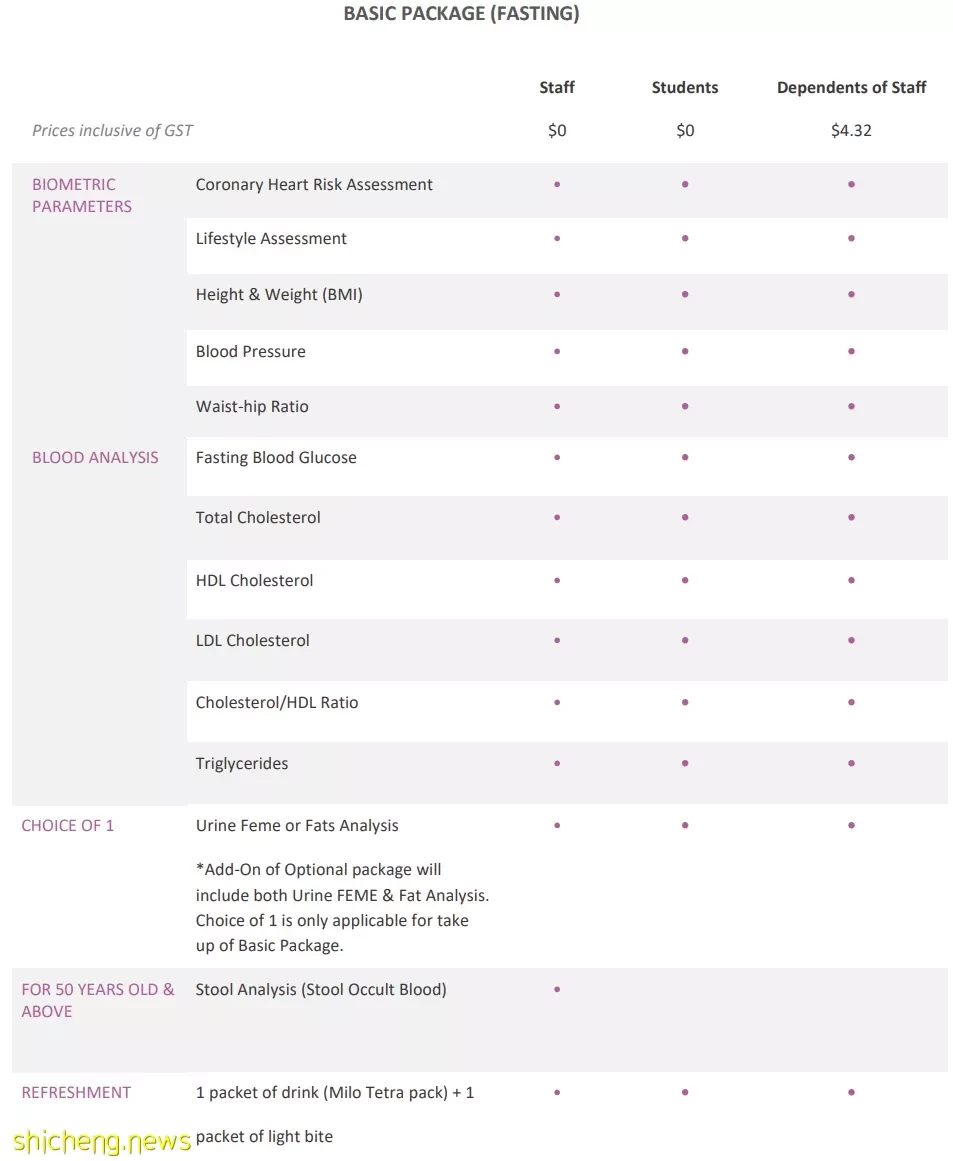Screen dimensions: 953x1161
Task: Click the Students dot for Urine Feme row
Action: pyautogui.click(x=685, y=825)
